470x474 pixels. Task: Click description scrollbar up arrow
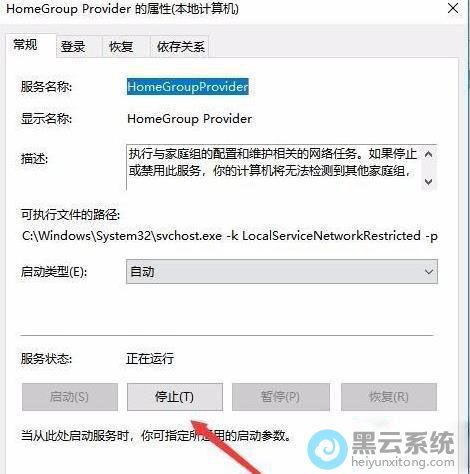[x=429, y=154]
